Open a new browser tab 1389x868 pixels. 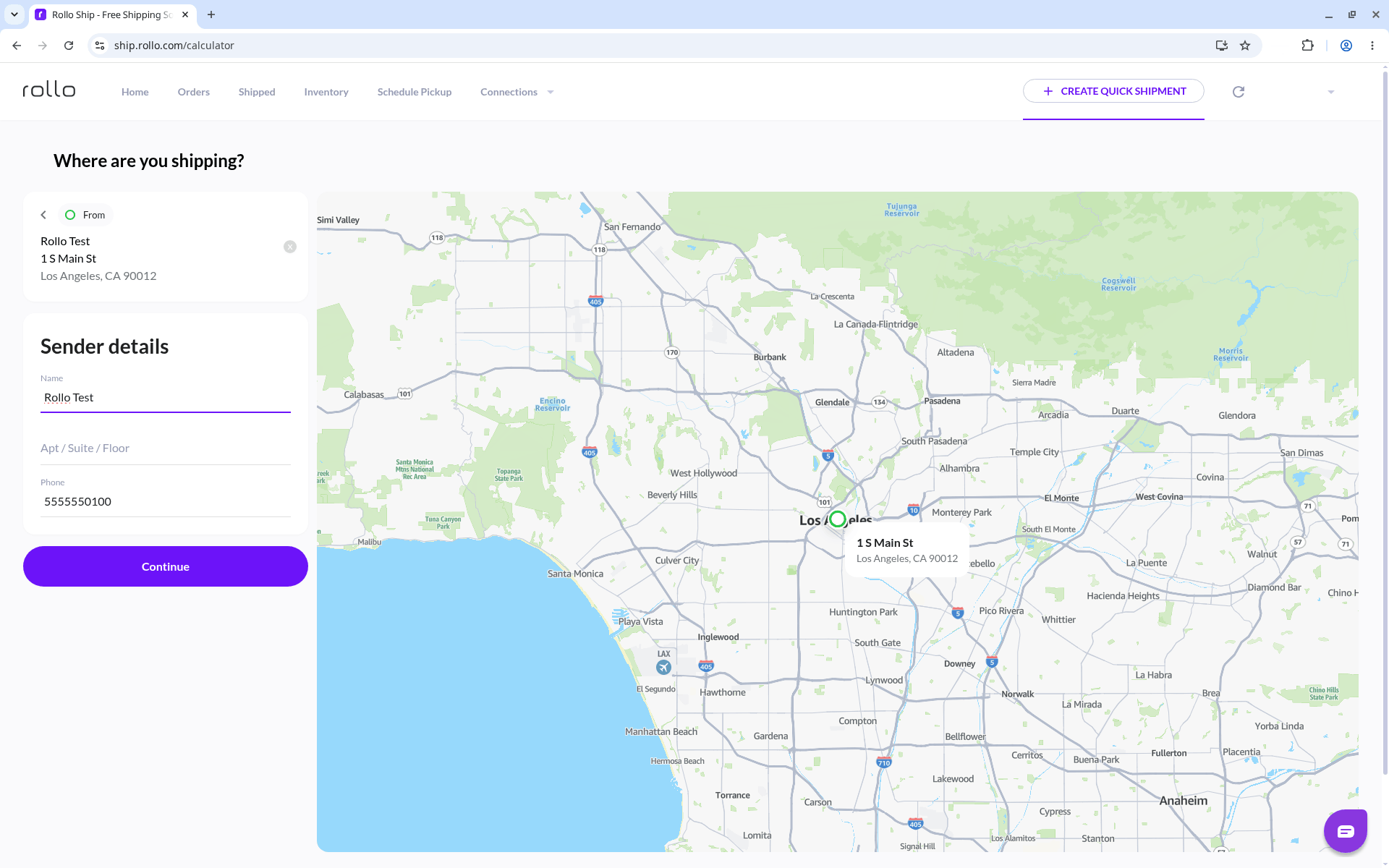point(211,14)
